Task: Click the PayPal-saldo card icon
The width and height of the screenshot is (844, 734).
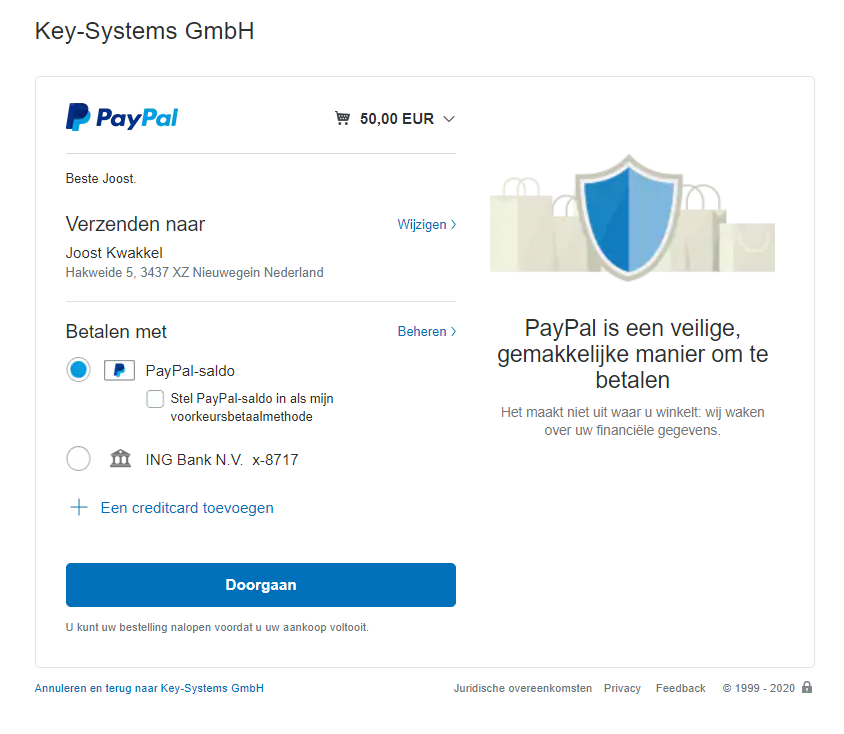Action: (x=119, y=371)
